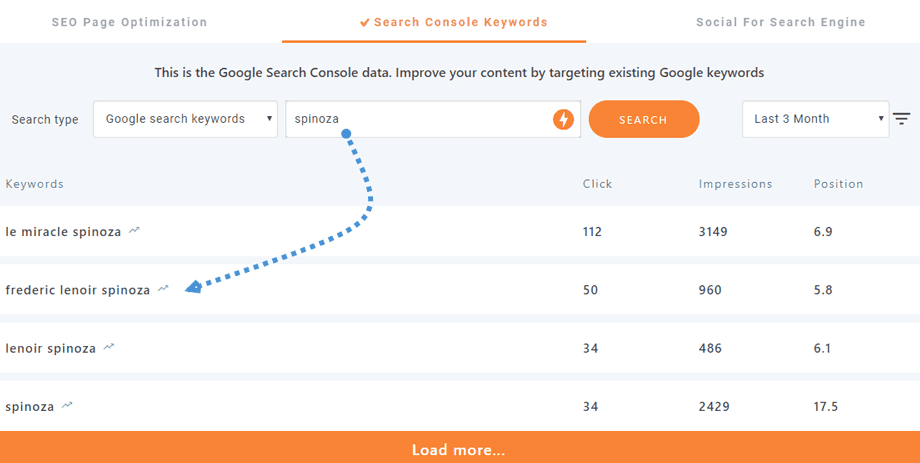This screenshot has width=920, height=463.
Task: Open the filter lines icon
Action: pos(901,119)
